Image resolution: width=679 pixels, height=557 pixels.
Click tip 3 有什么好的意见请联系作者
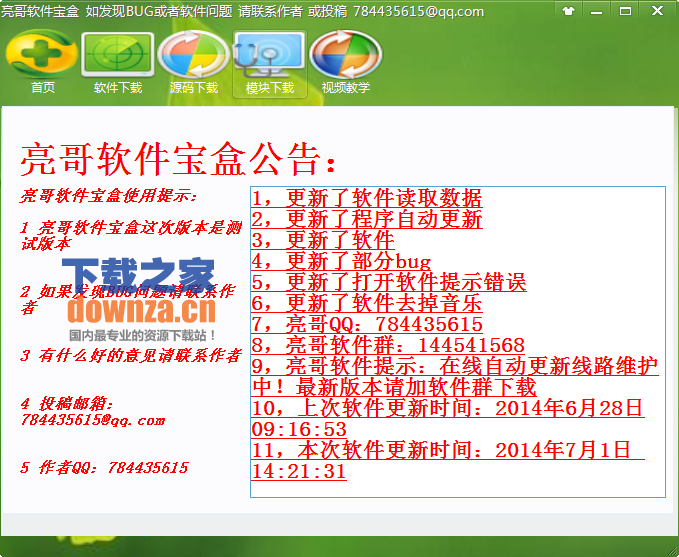pos(130,356)
